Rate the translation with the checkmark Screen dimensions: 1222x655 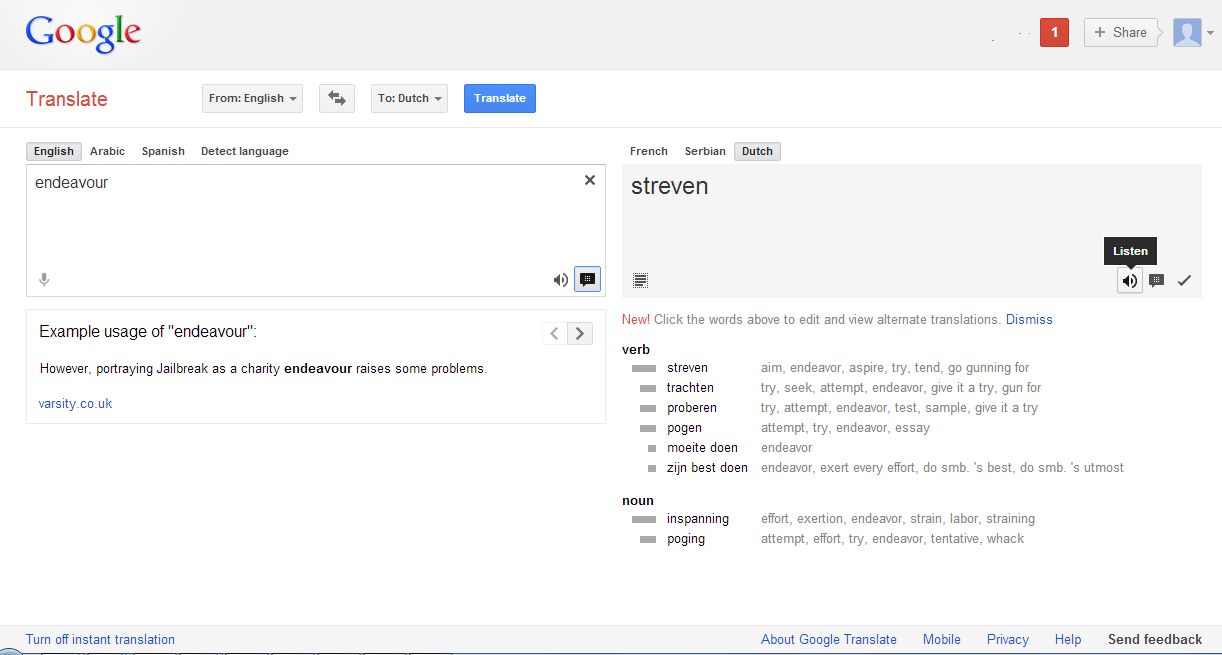pyautogui.click(x=1184, y=281)
